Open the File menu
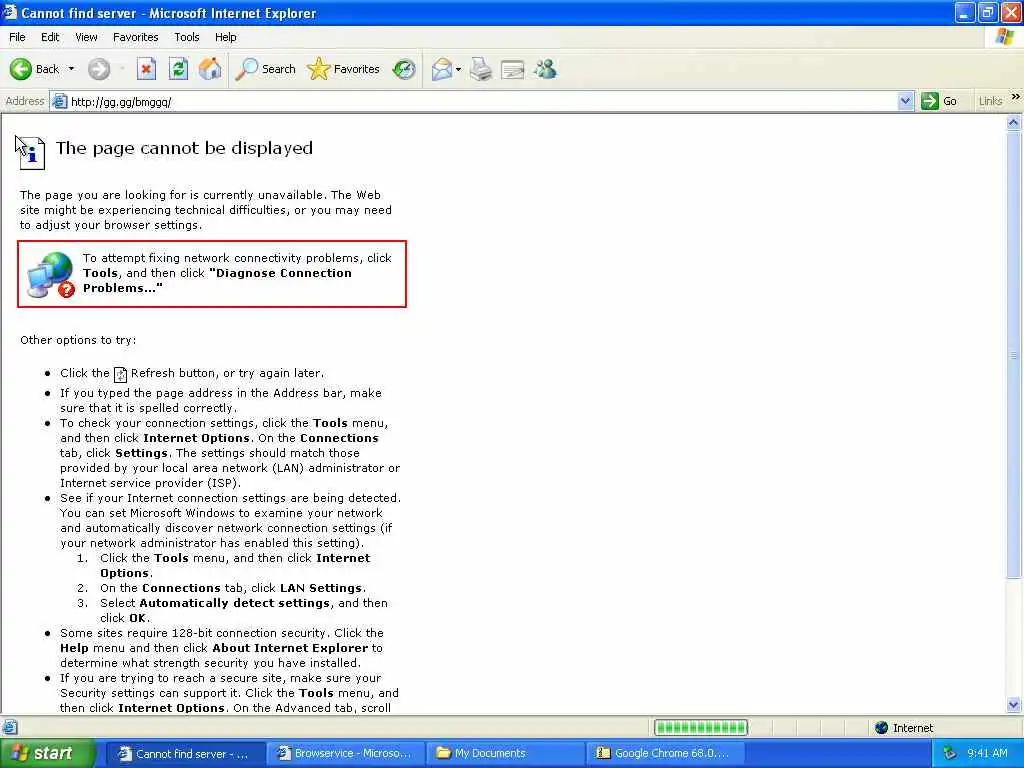This screenshot has height=768, width=1024. (x=17, y=37)
